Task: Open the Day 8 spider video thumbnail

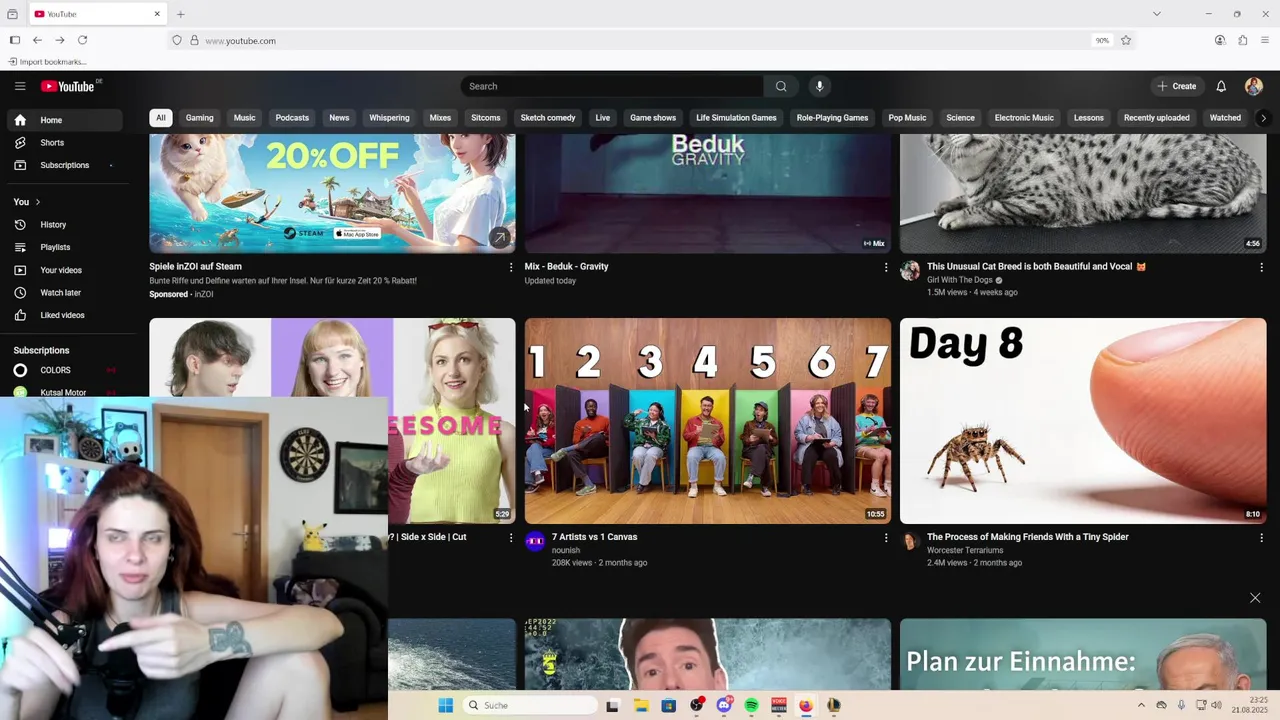Action: (1083, 421)
